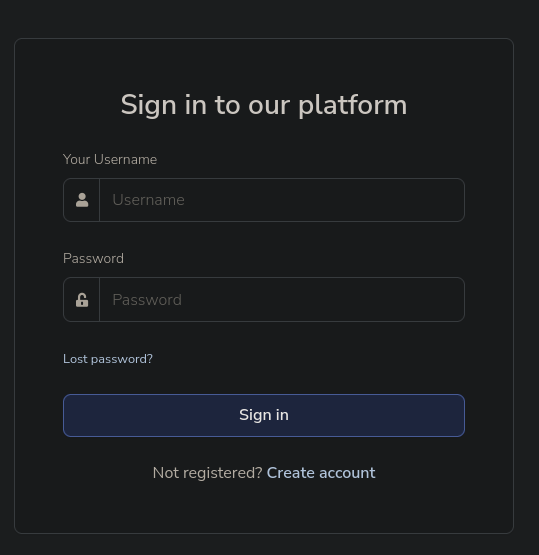Click the Your Username label
This screenshot has width=539, height=555.
(110, 159)
